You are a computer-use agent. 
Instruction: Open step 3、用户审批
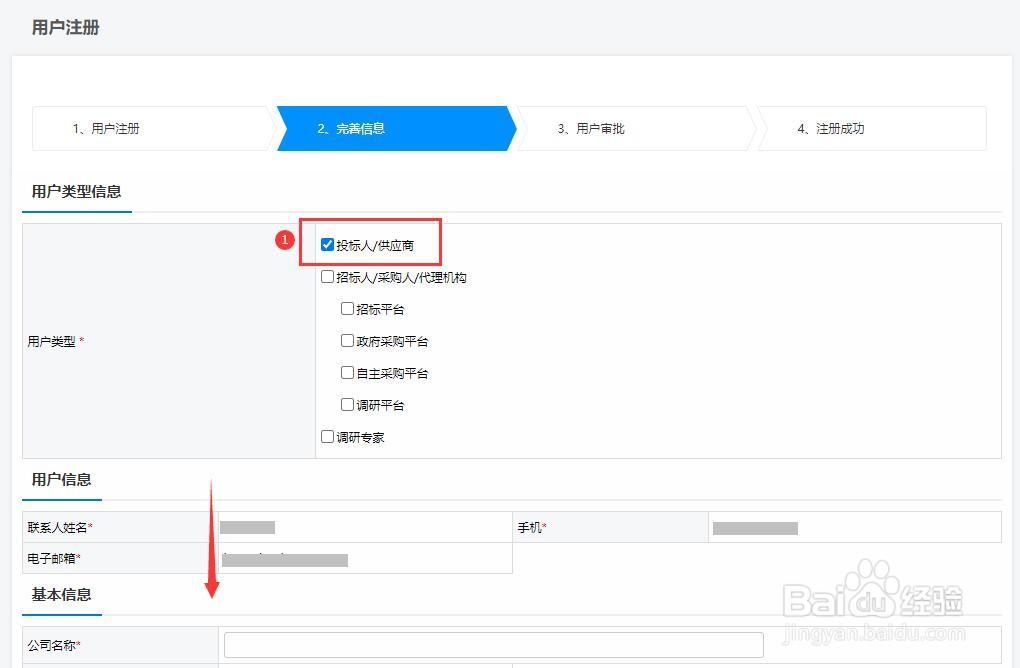[636, 128]
